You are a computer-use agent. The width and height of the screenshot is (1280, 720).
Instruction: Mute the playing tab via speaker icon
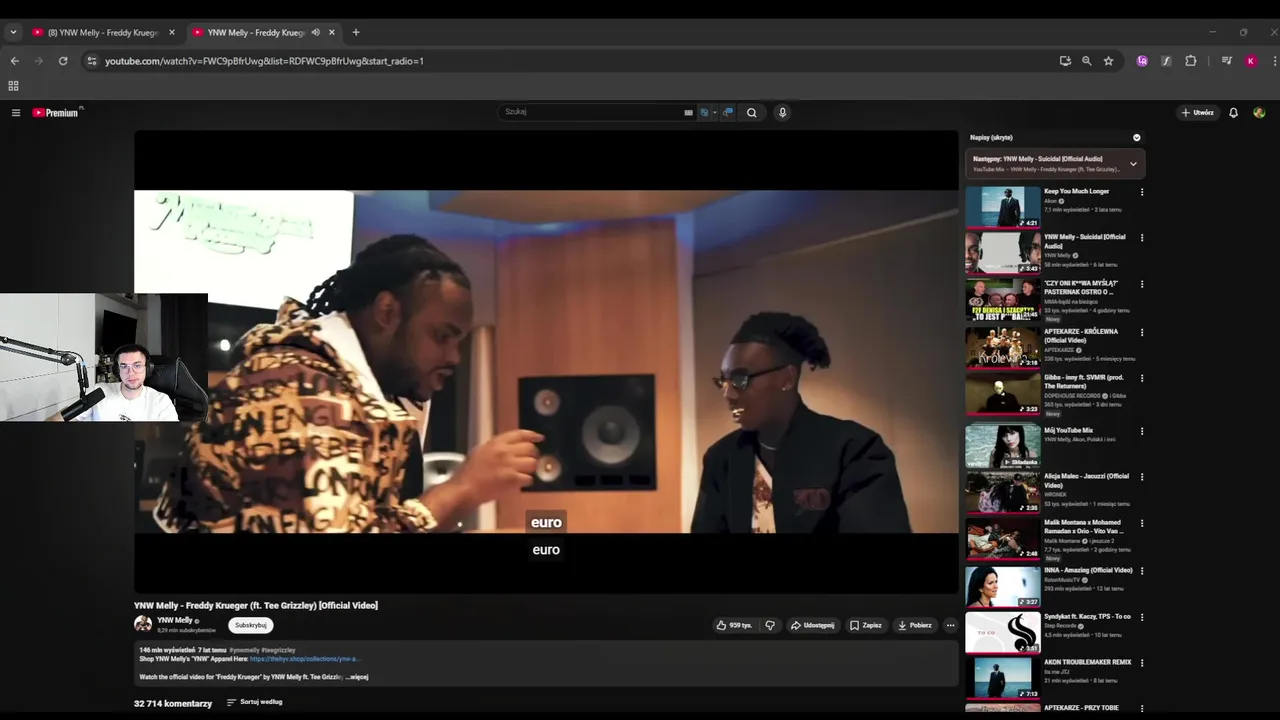pyautogui.click(x=315, y=32)
